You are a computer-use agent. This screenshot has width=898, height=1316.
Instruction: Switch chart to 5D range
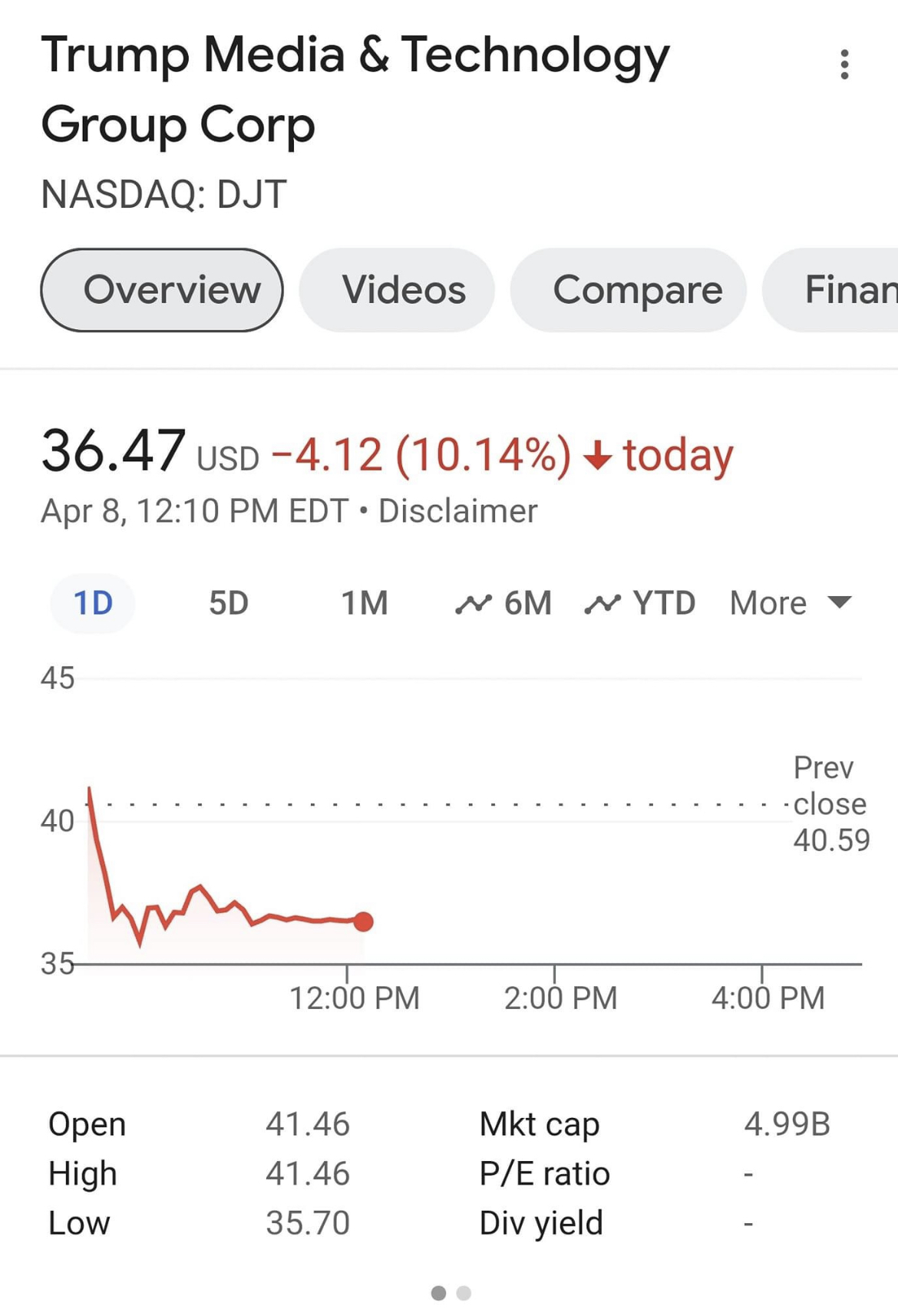pyautogui.click(x=229, y=603)
